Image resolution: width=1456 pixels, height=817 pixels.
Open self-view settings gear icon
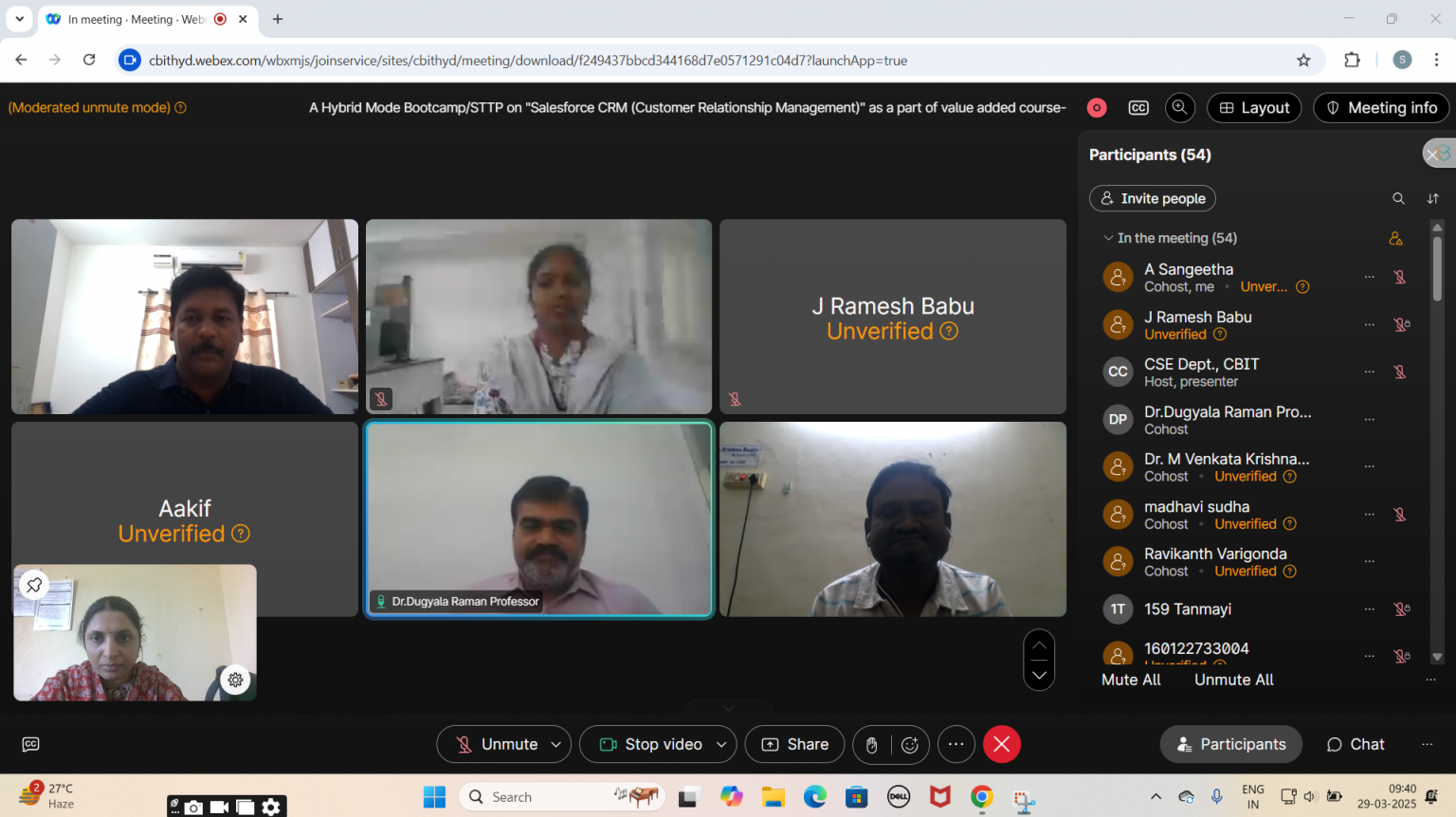click(235, 680)
